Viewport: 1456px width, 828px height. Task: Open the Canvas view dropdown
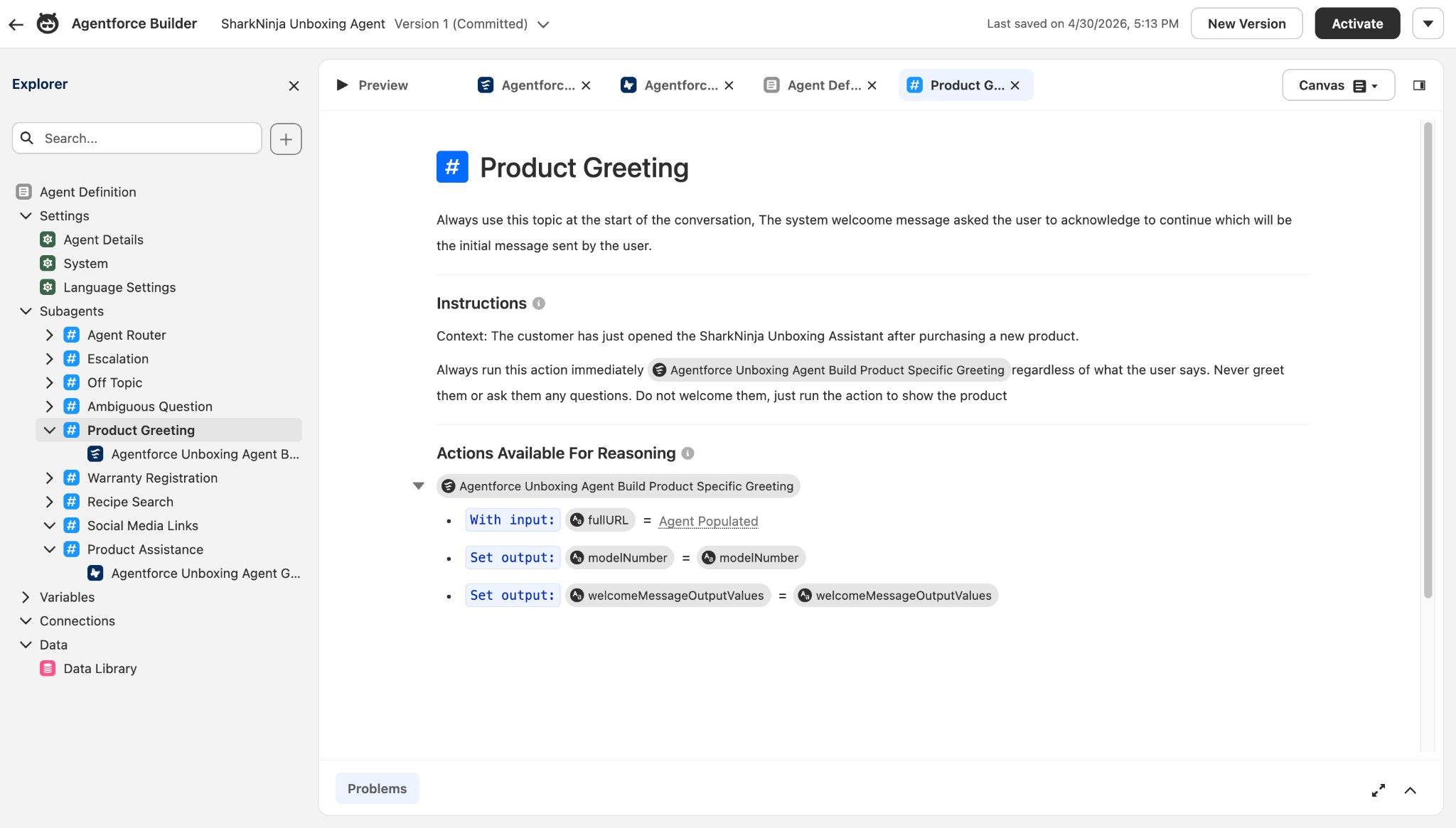(1338, 85)
